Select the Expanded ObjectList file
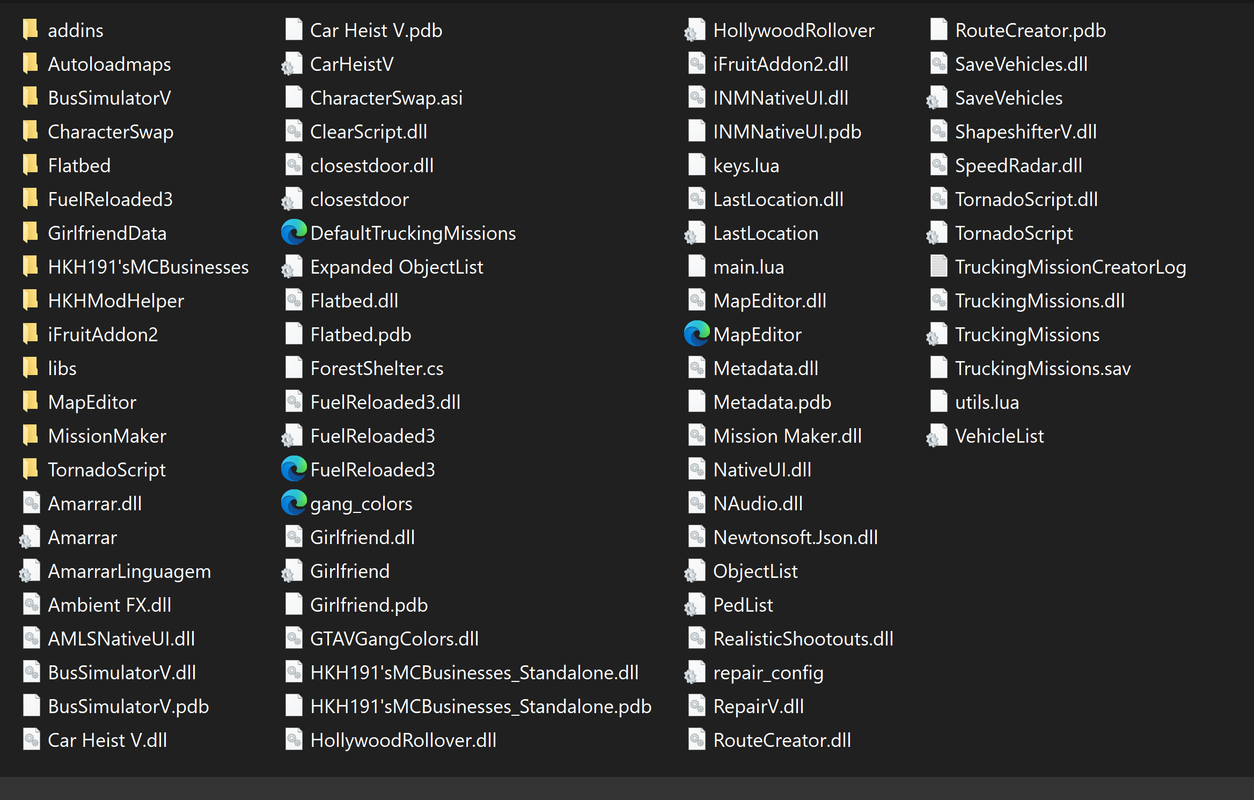 click(x=383, y=267)
